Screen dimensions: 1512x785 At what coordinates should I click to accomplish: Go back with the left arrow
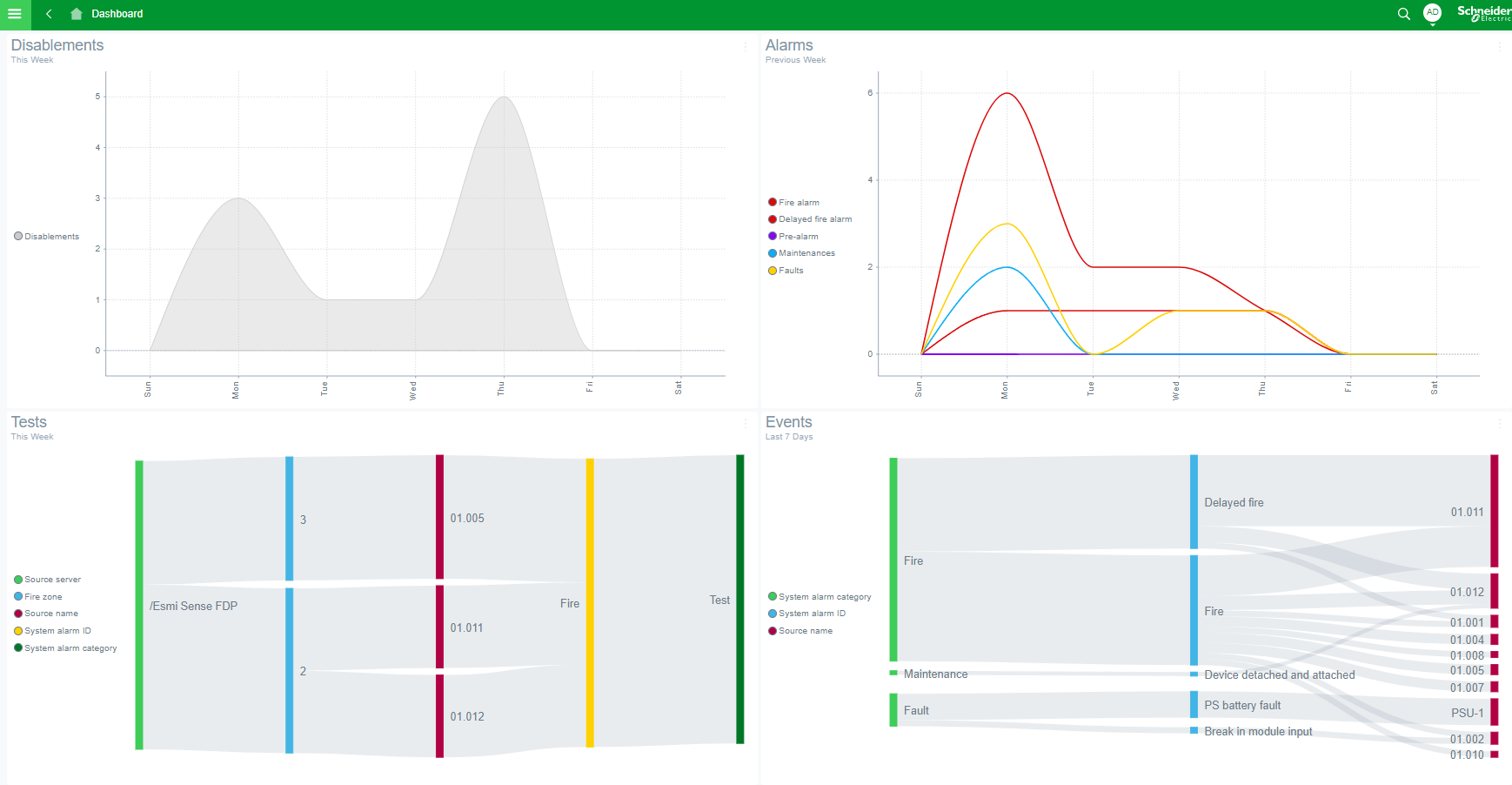coord(49,14)
